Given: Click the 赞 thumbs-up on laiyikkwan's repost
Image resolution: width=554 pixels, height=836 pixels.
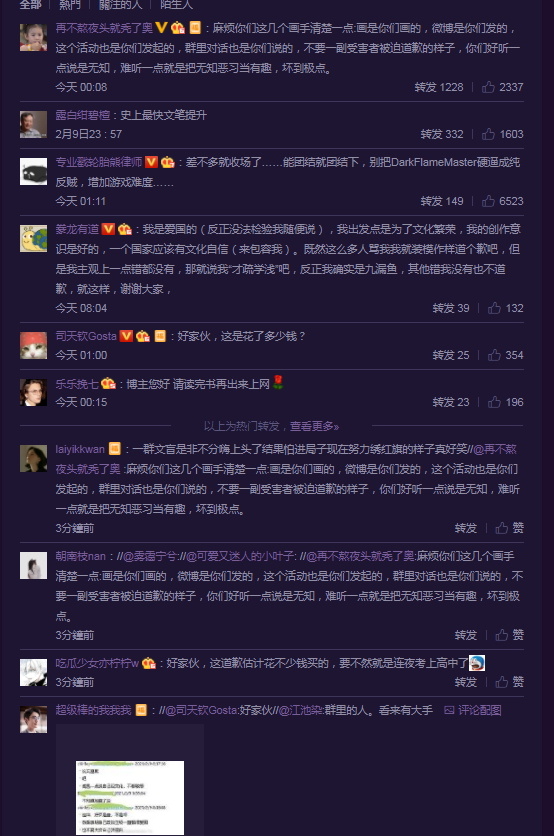Looking at the screenshot, I should point(509,528).
